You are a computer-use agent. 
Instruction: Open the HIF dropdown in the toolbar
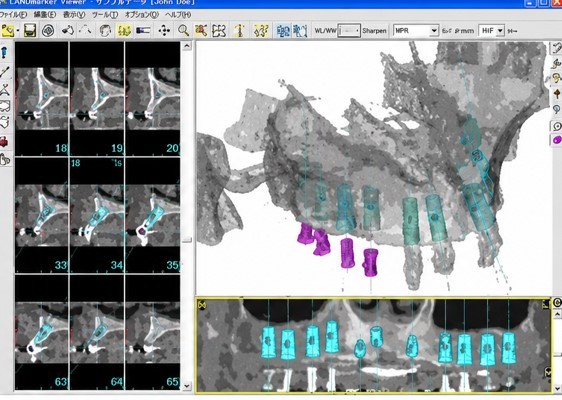pyautogui.click(x=492, y=31)
